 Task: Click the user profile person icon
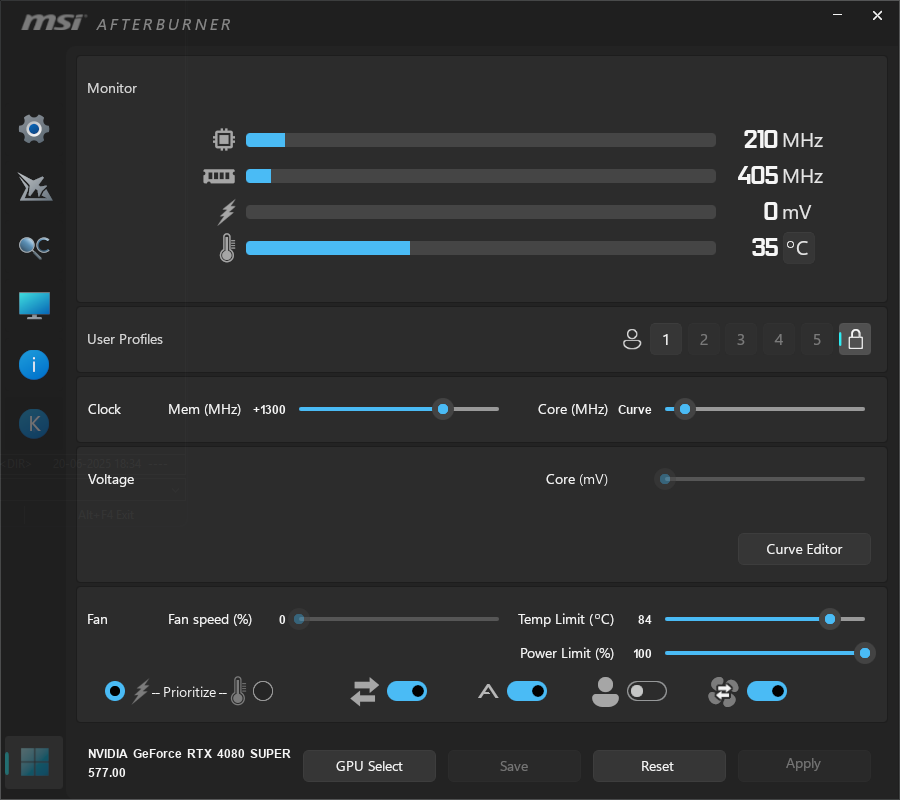pyautogui.click(x=632, y=339)
